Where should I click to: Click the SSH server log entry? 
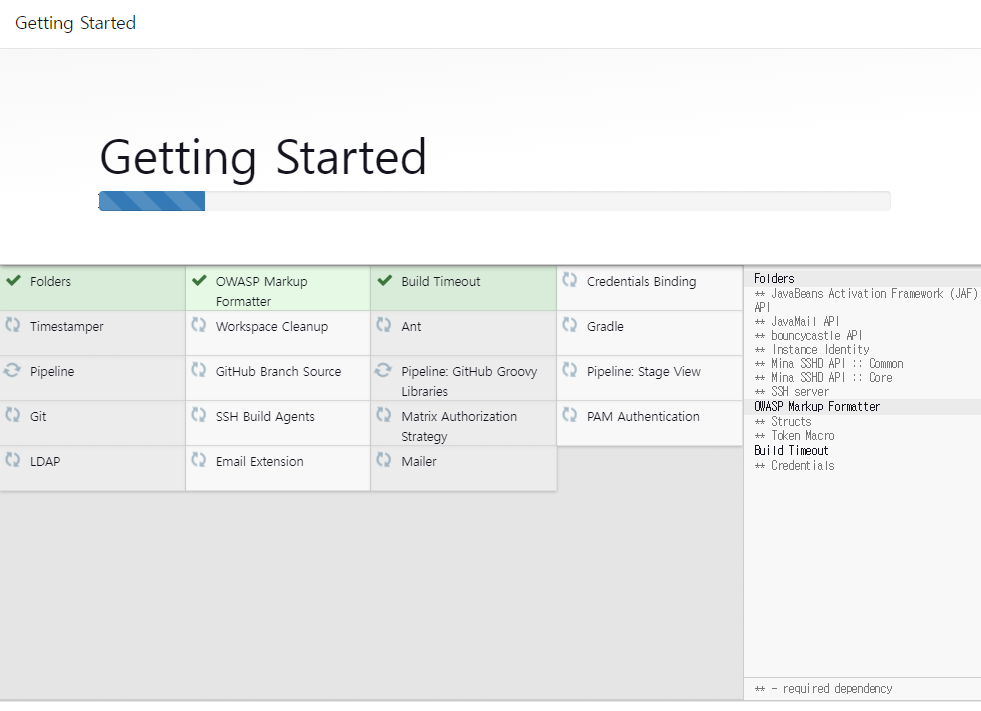point(791,392)
